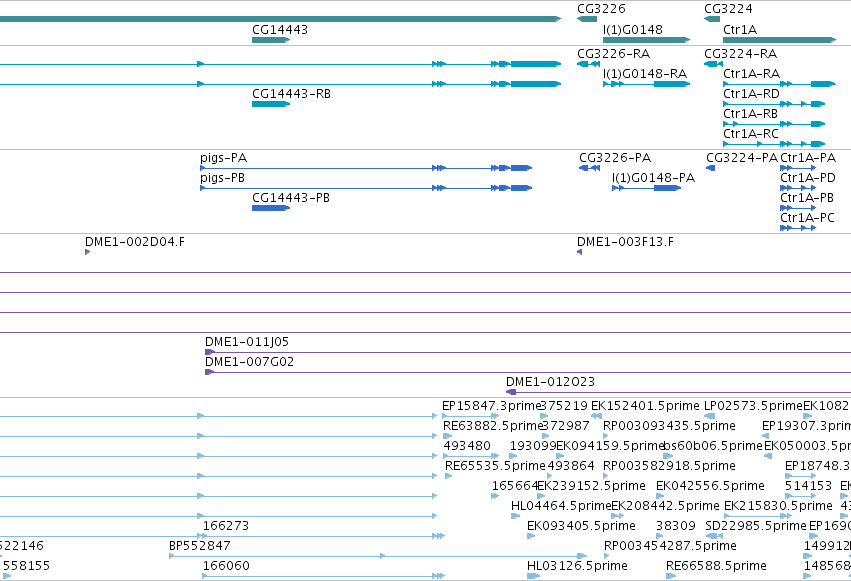
Task: Click the EK152401.5prime EST
Action: point(596,416)
